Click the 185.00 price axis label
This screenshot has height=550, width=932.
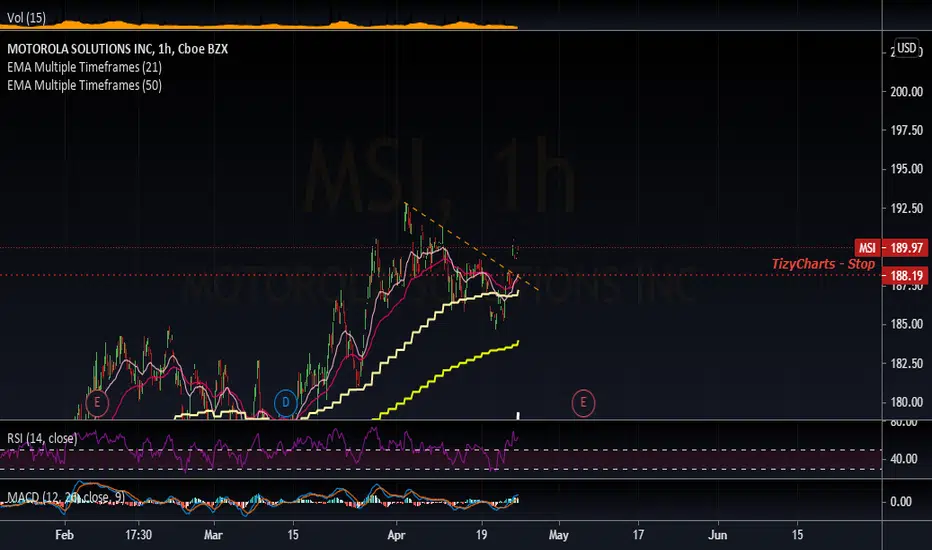tap(906, 324)
